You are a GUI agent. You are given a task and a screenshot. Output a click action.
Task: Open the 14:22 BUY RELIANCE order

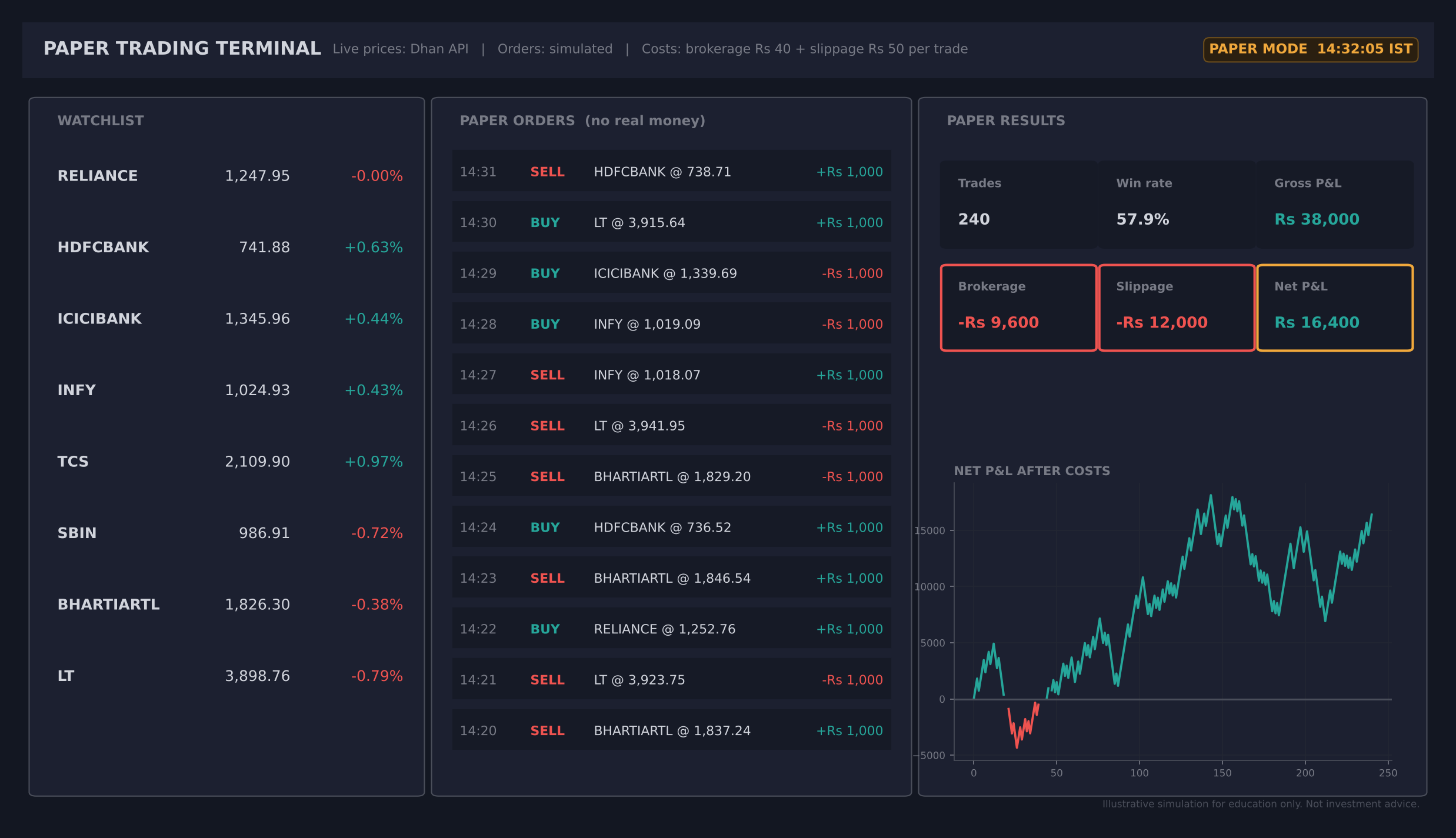(671, 629)
